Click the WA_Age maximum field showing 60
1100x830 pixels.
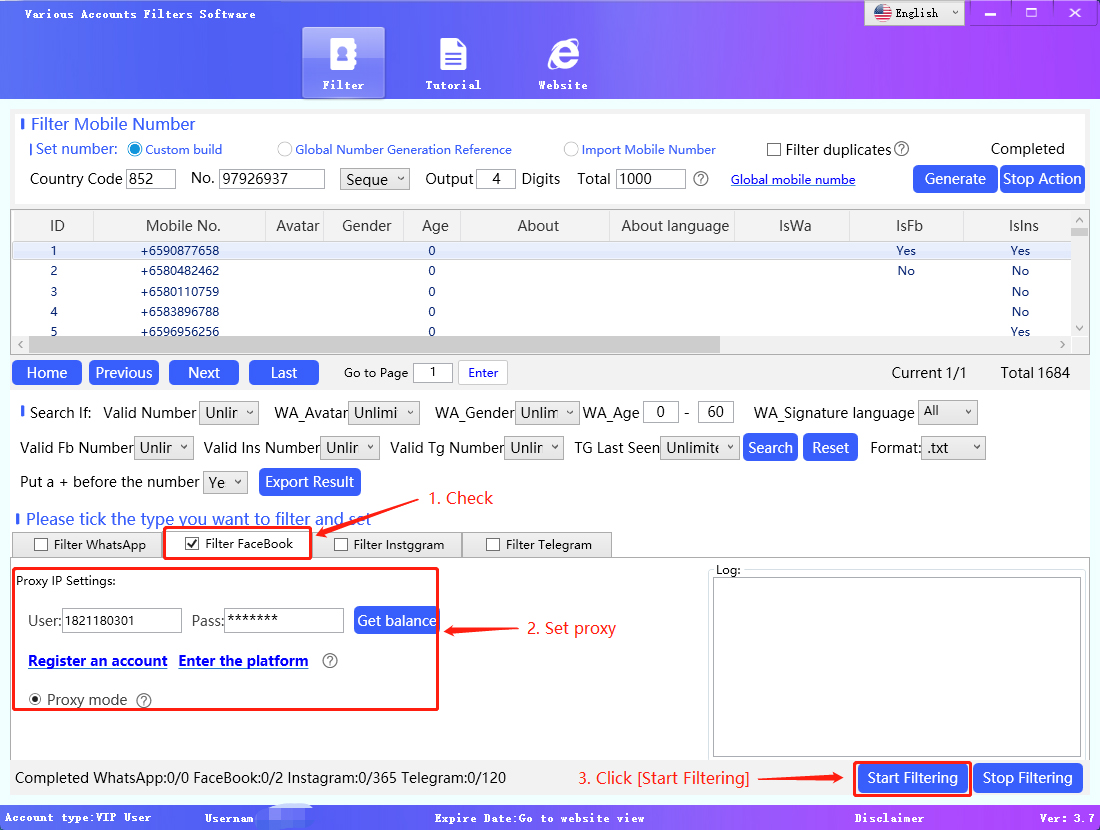click(x=716, y=413)
